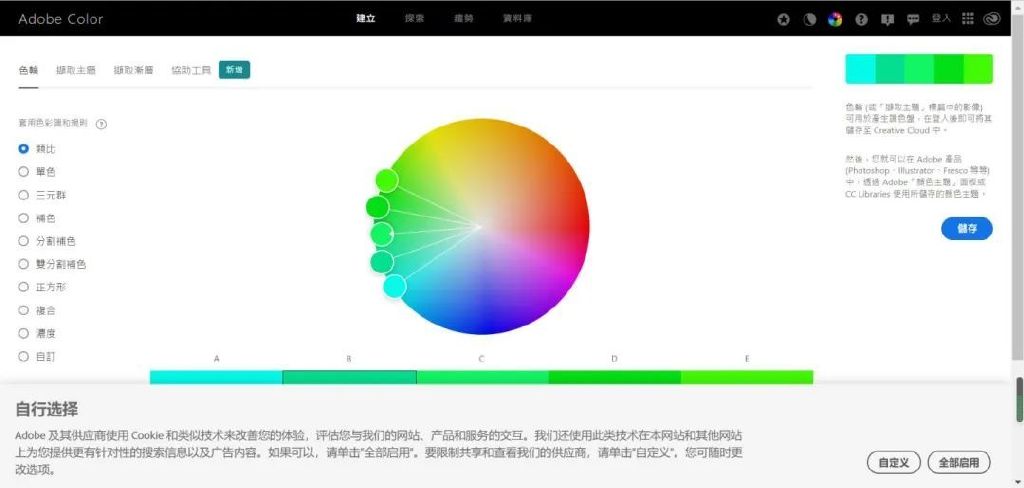
Task: Click the Creative Cloud logo icon
Action: (992, 19)
